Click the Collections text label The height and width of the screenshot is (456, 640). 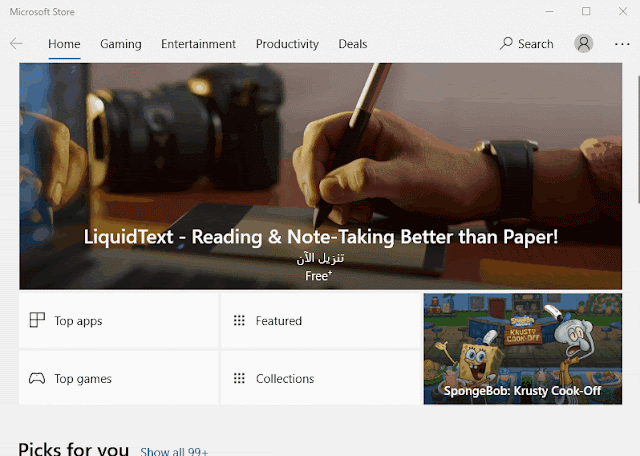(285, 379)
